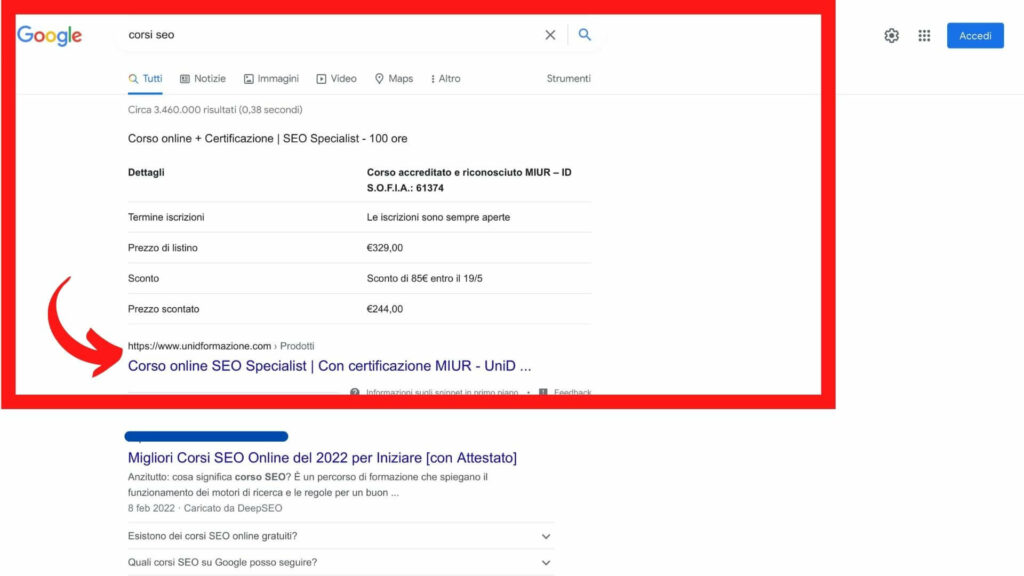Open Google settings gear icon
The width and height of the screenshot is (1024, 576).
[x=891, y=36]
